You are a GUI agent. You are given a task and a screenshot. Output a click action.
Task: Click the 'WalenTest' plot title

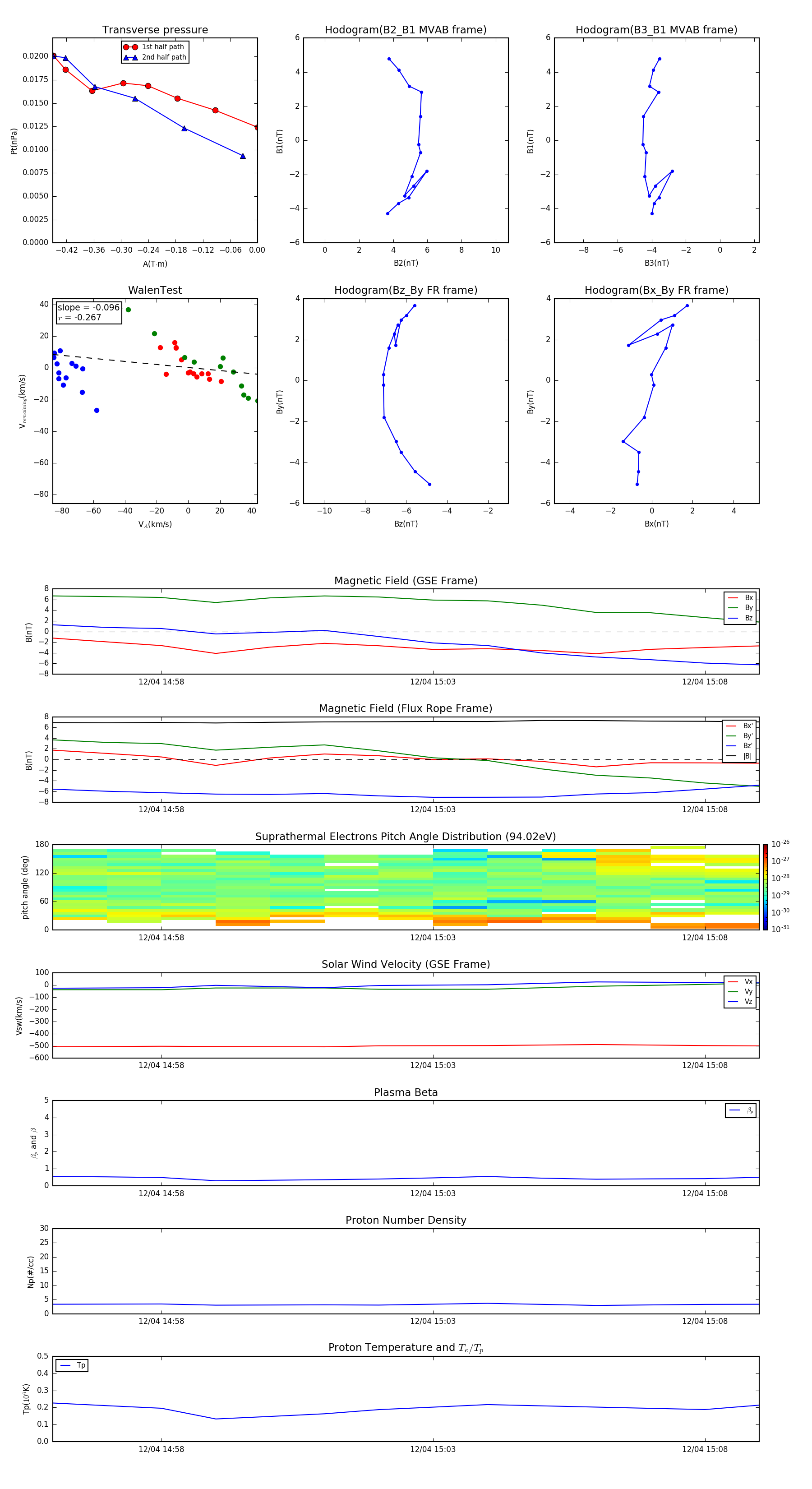pos(155,290)
